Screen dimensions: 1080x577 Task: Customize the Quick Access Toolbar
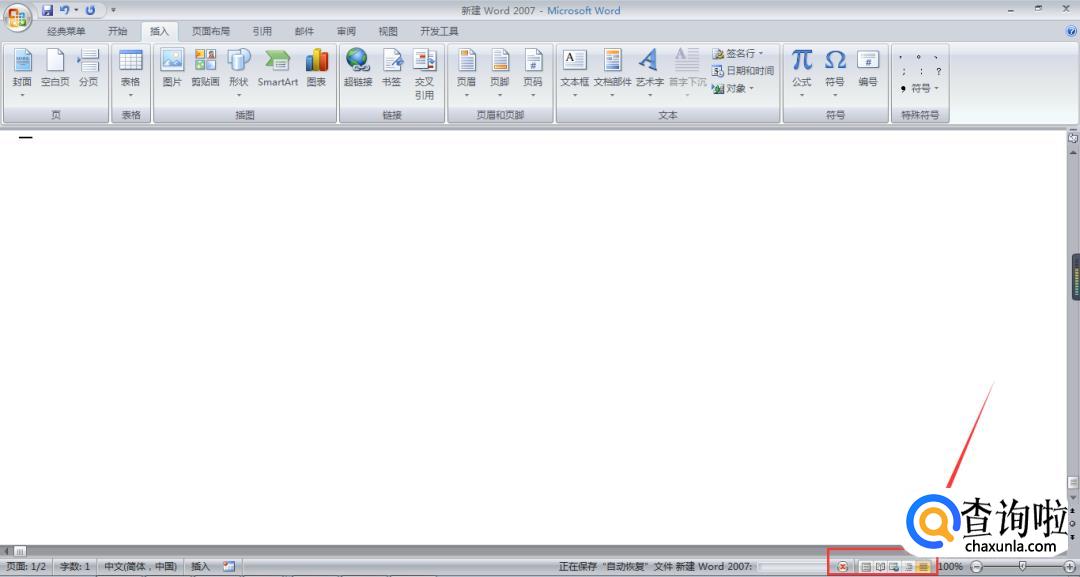tap(114, 10)
